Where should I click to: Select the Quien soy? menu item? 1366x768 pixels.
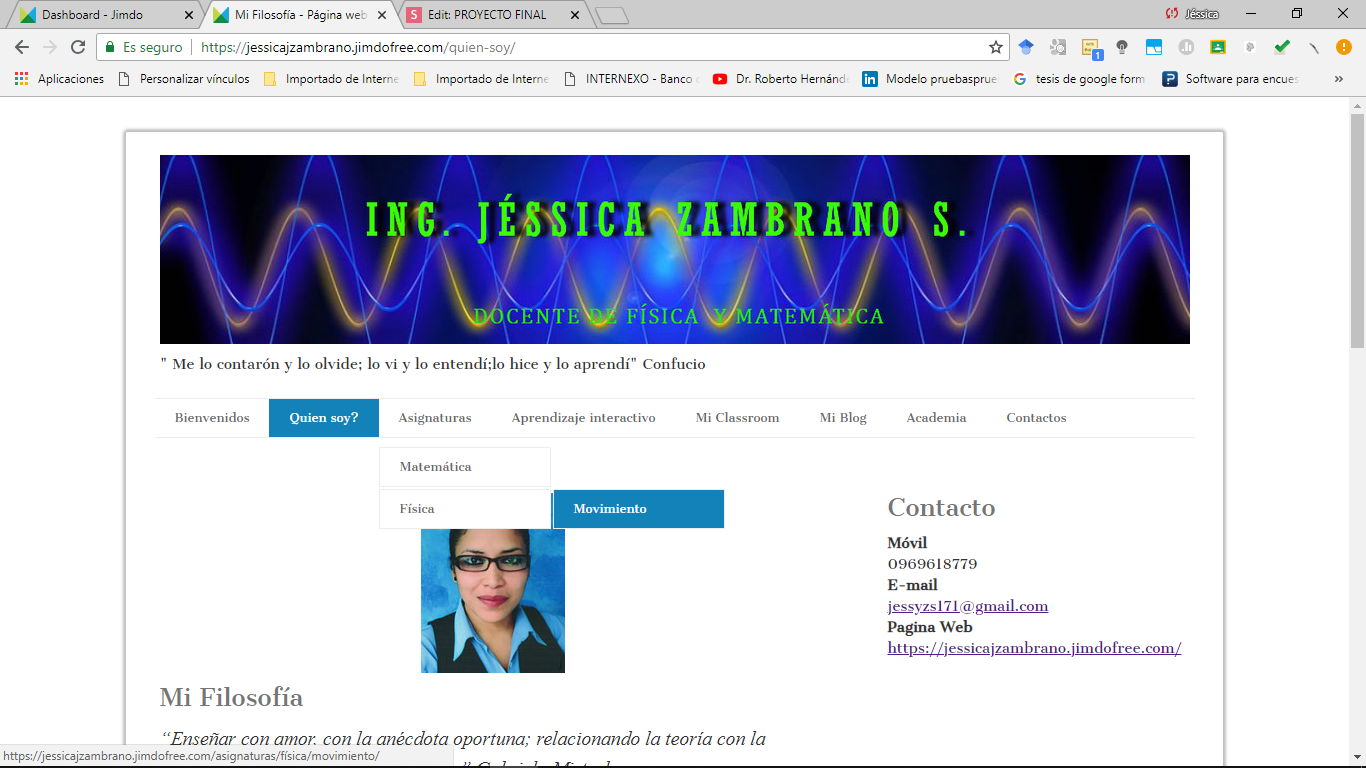(x=324, y=418)
